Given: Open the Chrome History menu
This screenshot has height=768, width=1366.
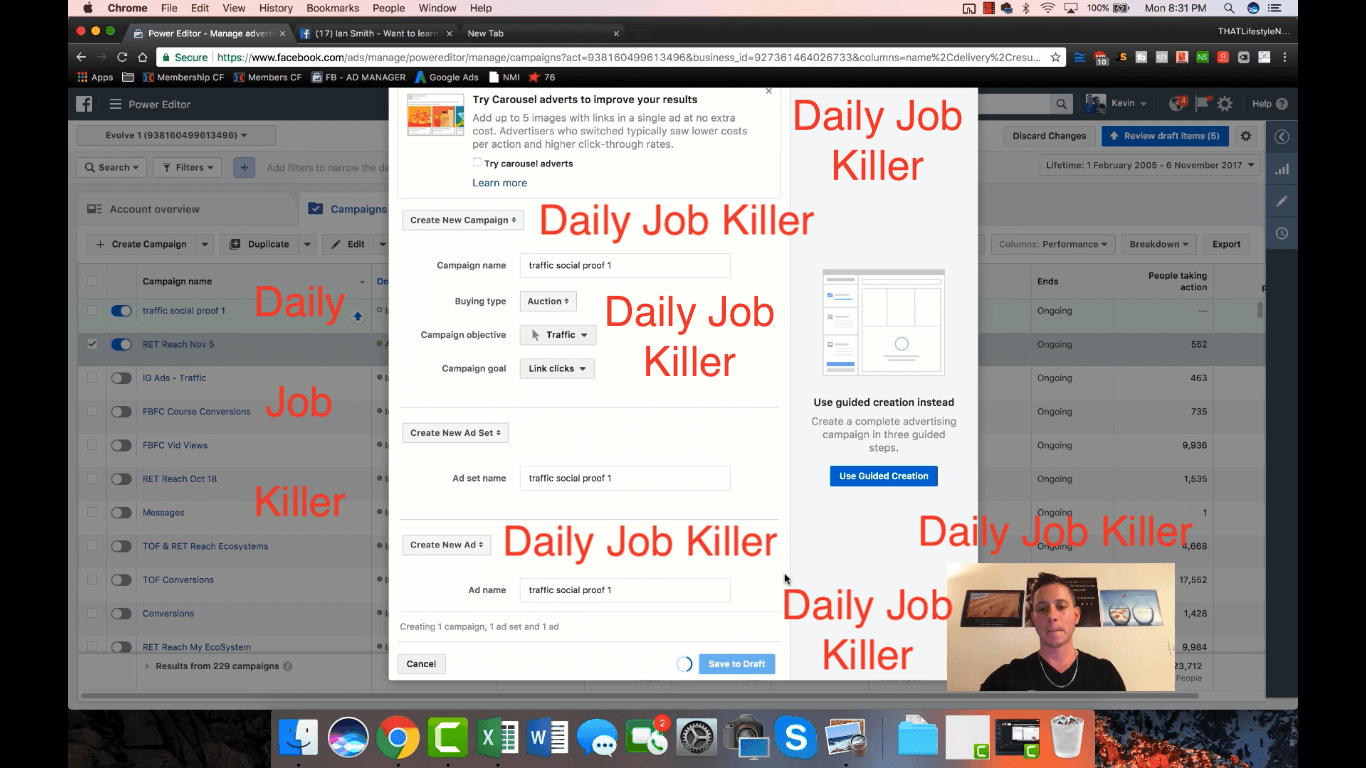Looking at the screenshot, I should [x=276, y=8].
